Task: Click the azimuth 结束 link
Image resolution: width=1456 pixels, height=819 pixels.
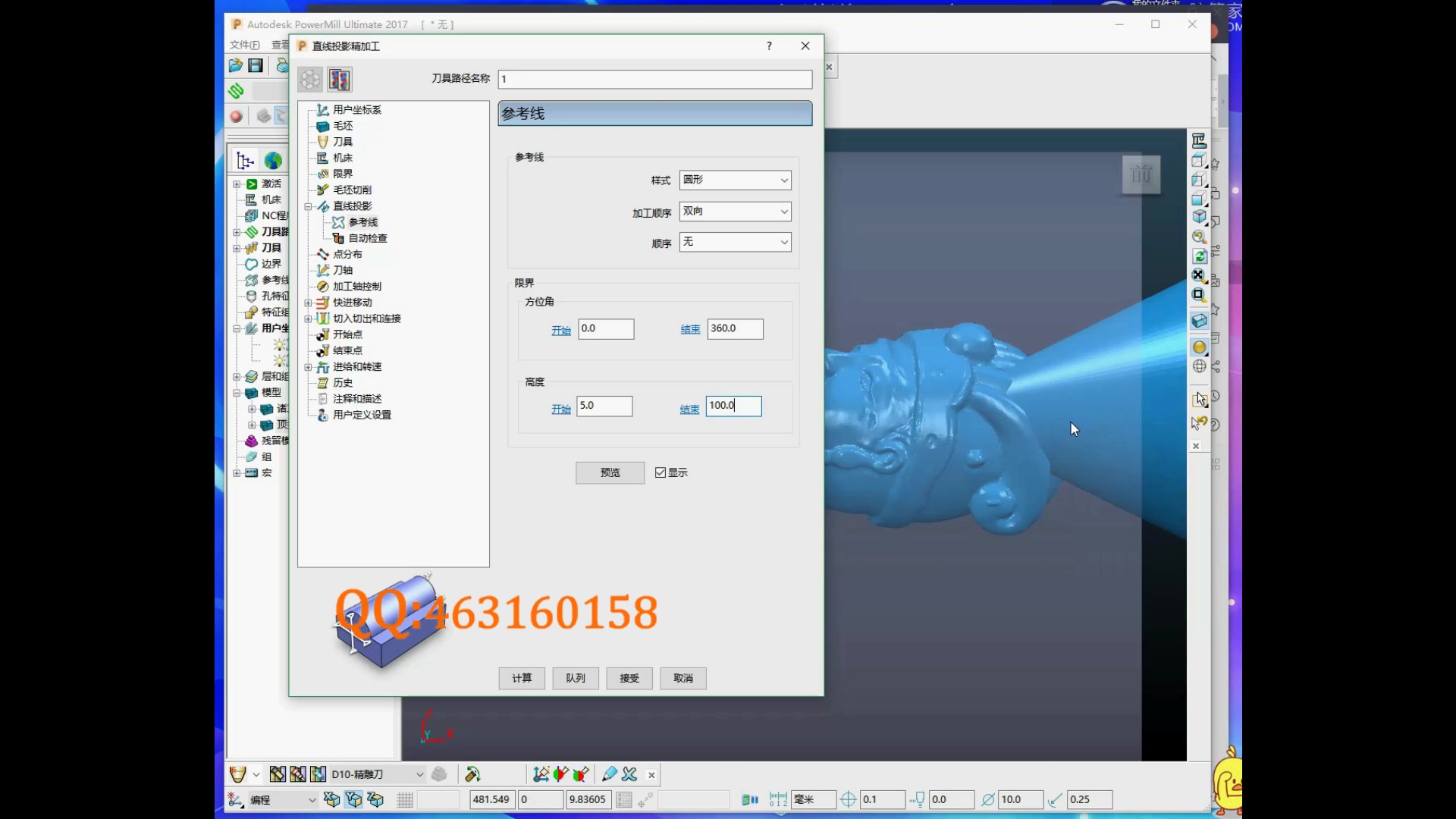Action: pos(690,330)
